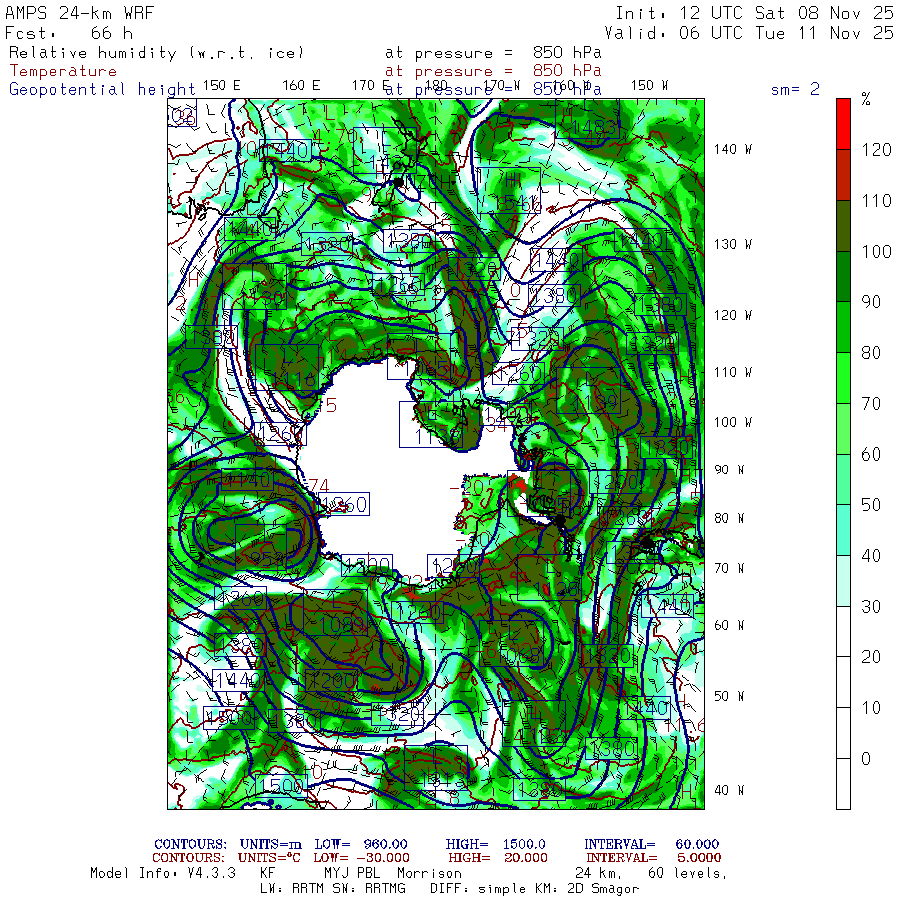
Task: Click the '120 W' longitude label
Action: pos(733,315)
